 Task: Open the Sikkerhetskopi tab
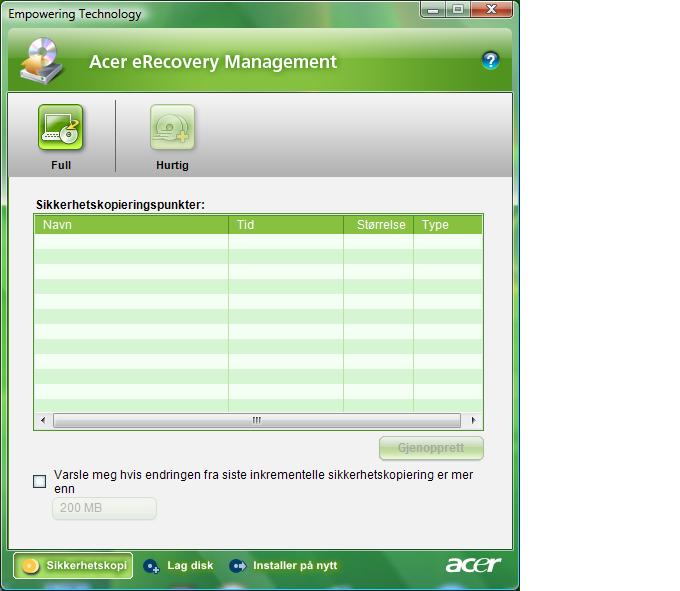[x=73, y=565]
